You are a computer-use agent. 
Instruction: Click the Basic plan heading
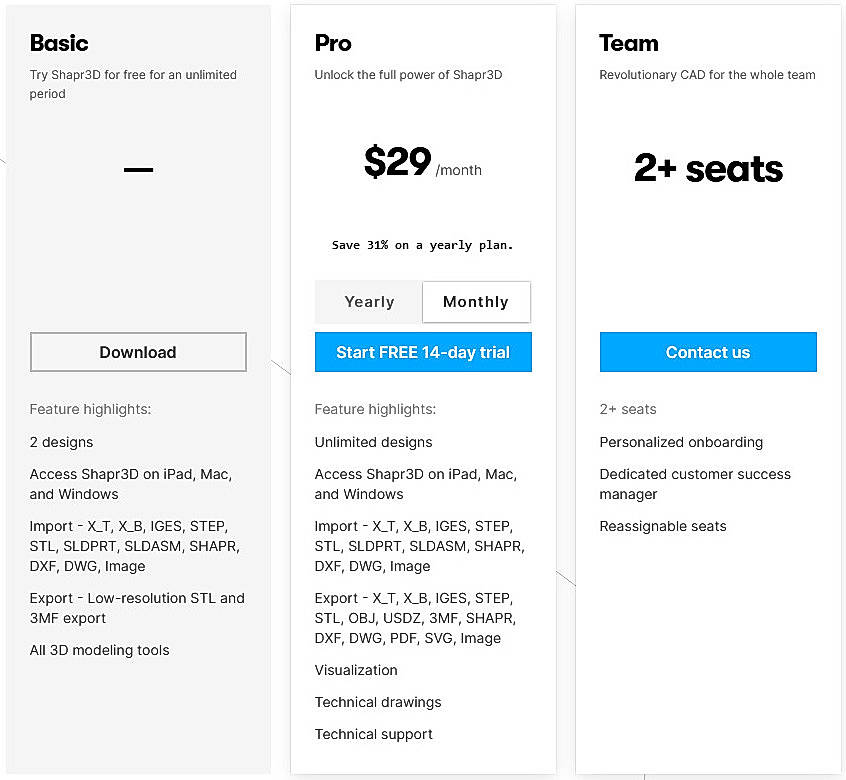click(58, 43)
